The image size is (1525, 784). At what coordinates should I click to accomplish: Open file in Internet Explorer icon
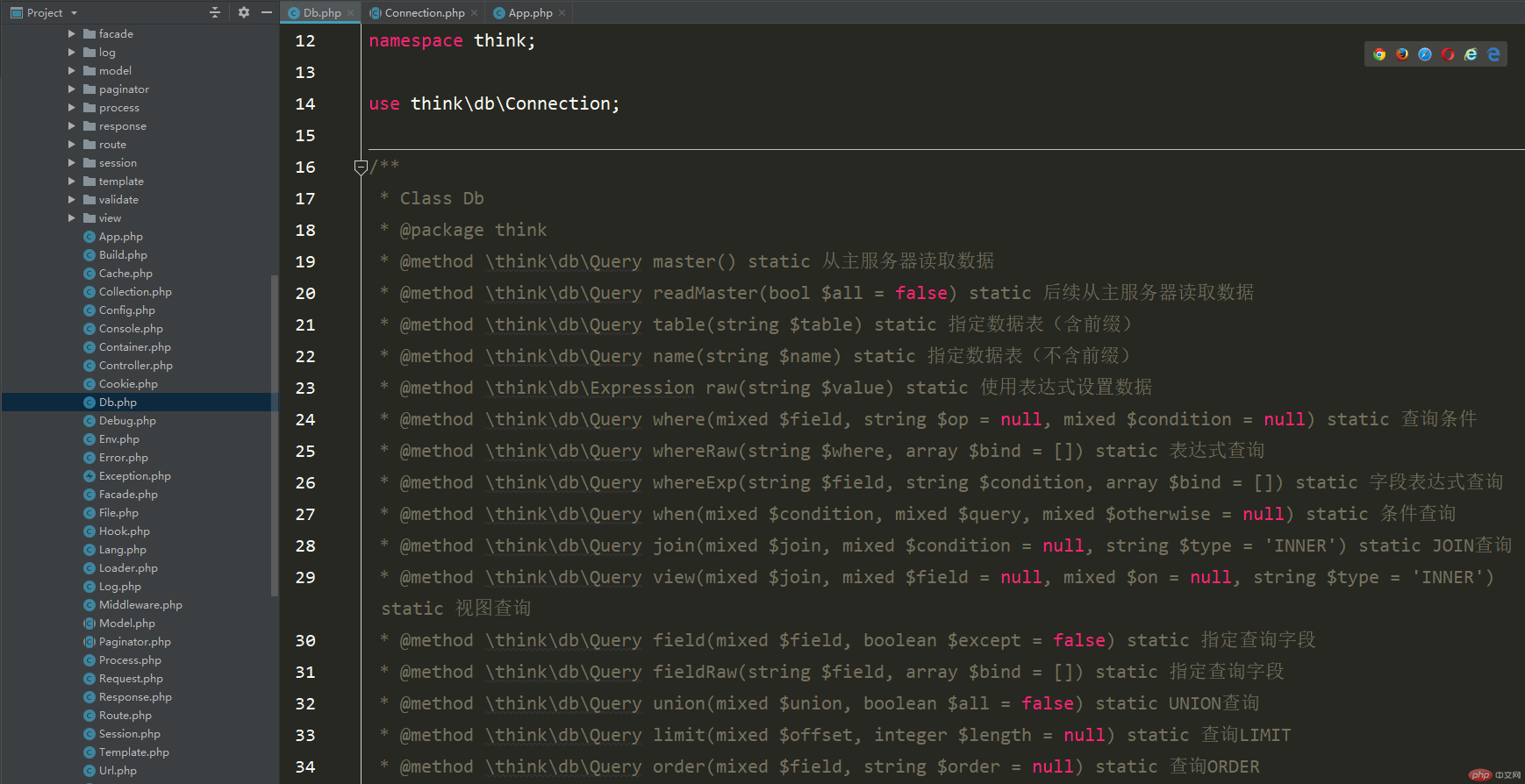click(x=1471, y=54)
